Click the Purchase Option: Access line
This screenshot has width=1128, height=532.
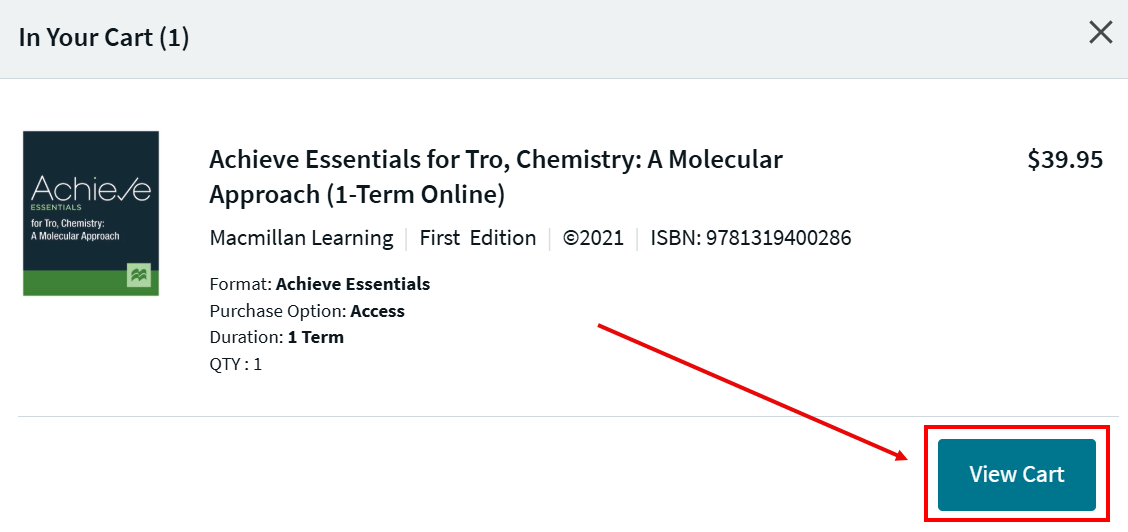point(307,311)
